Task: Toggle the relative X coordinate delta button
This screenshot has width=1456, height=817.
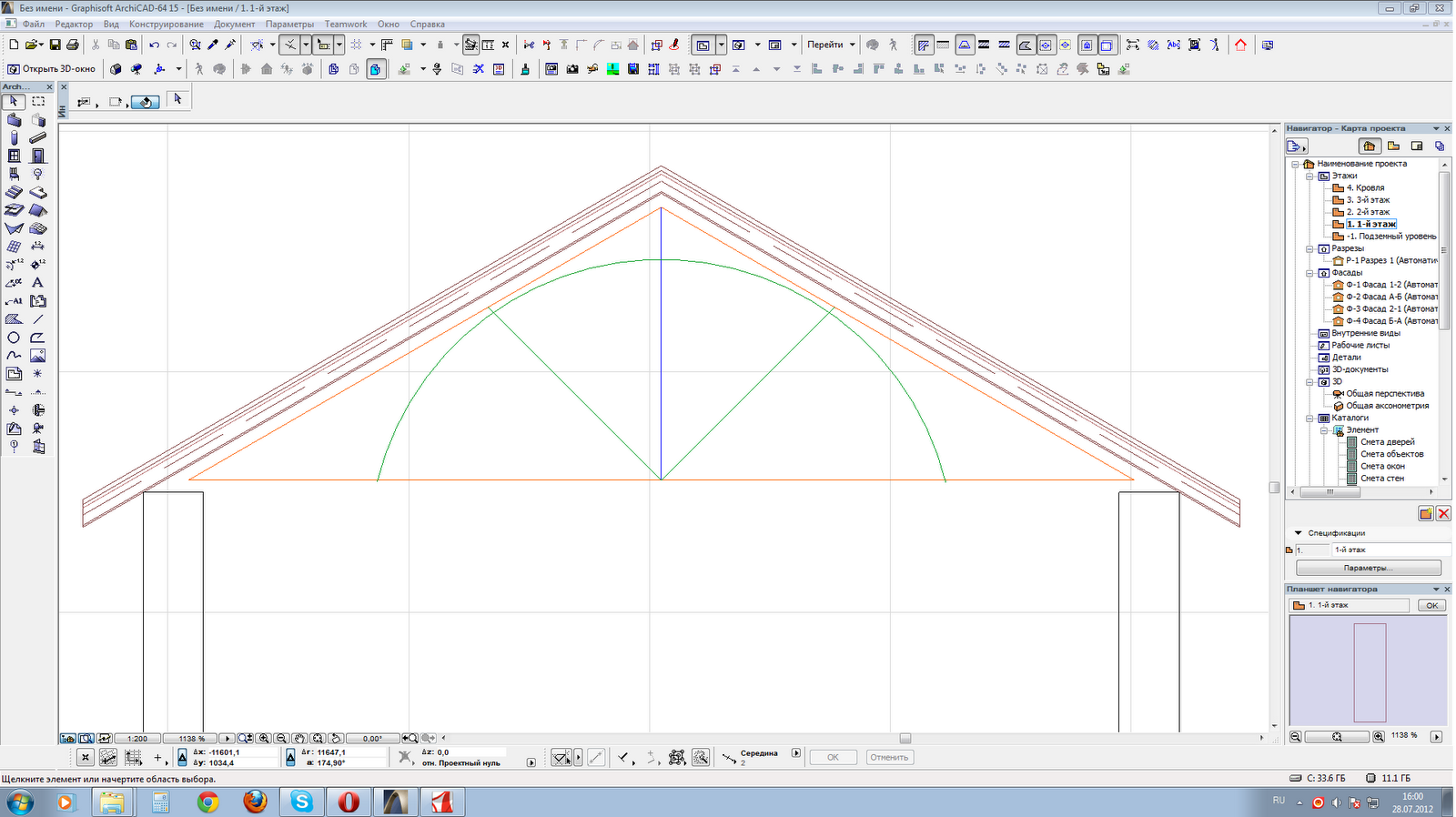Action: tap(182, 757)
